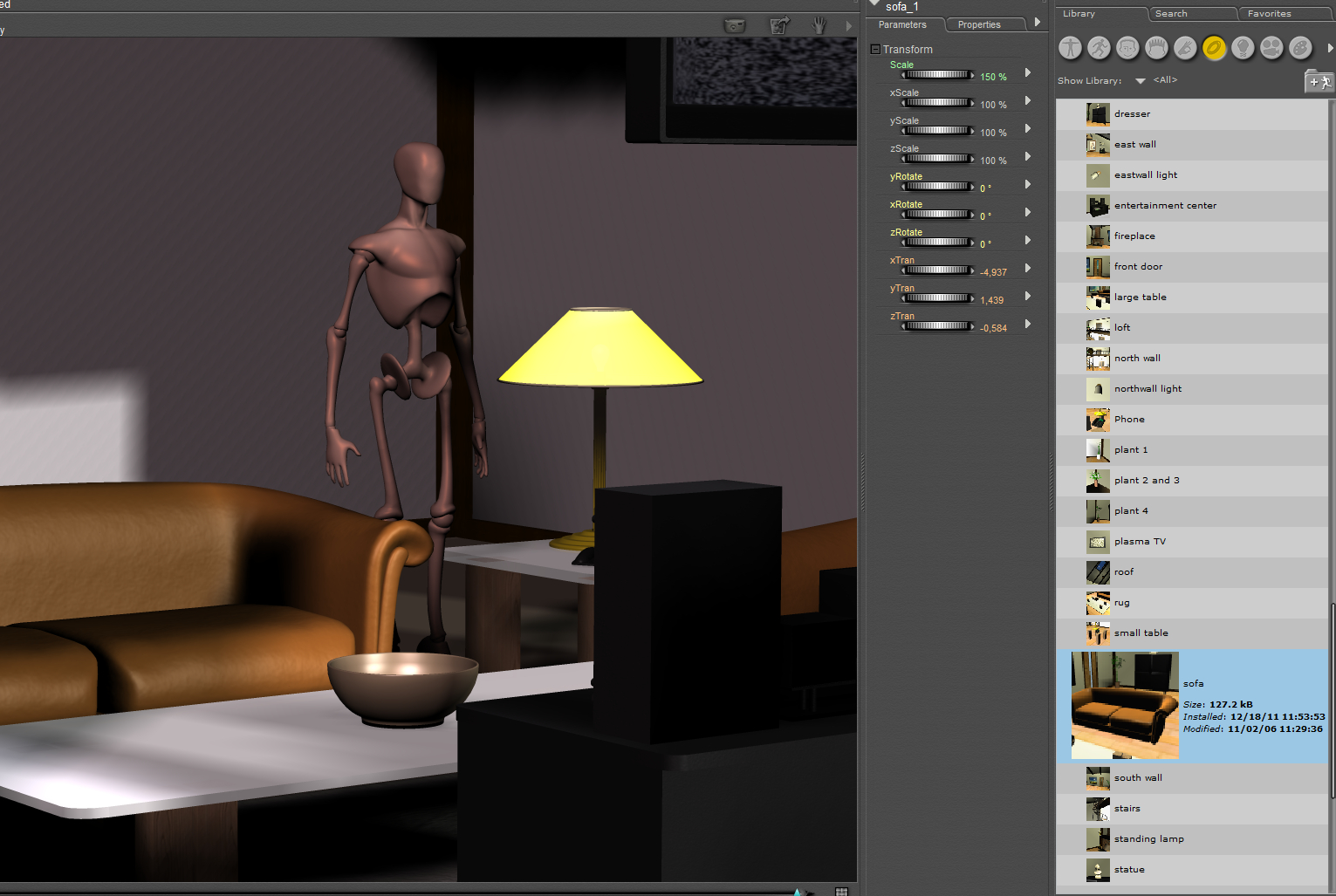The image size is (1336, 896).
Task: Click the rug thumbnail icon in library
Action: (x=1098, y=603)
